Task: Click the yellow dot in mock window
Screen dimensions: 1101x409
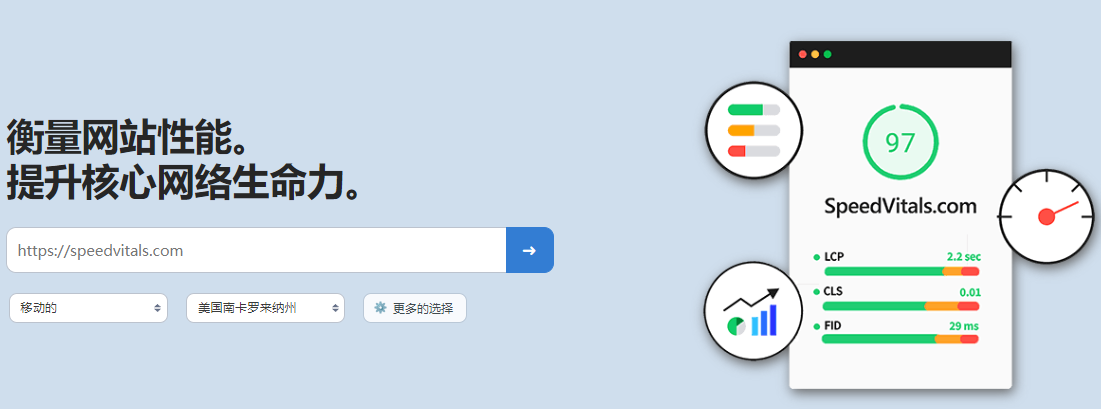Action: (815, 54)
